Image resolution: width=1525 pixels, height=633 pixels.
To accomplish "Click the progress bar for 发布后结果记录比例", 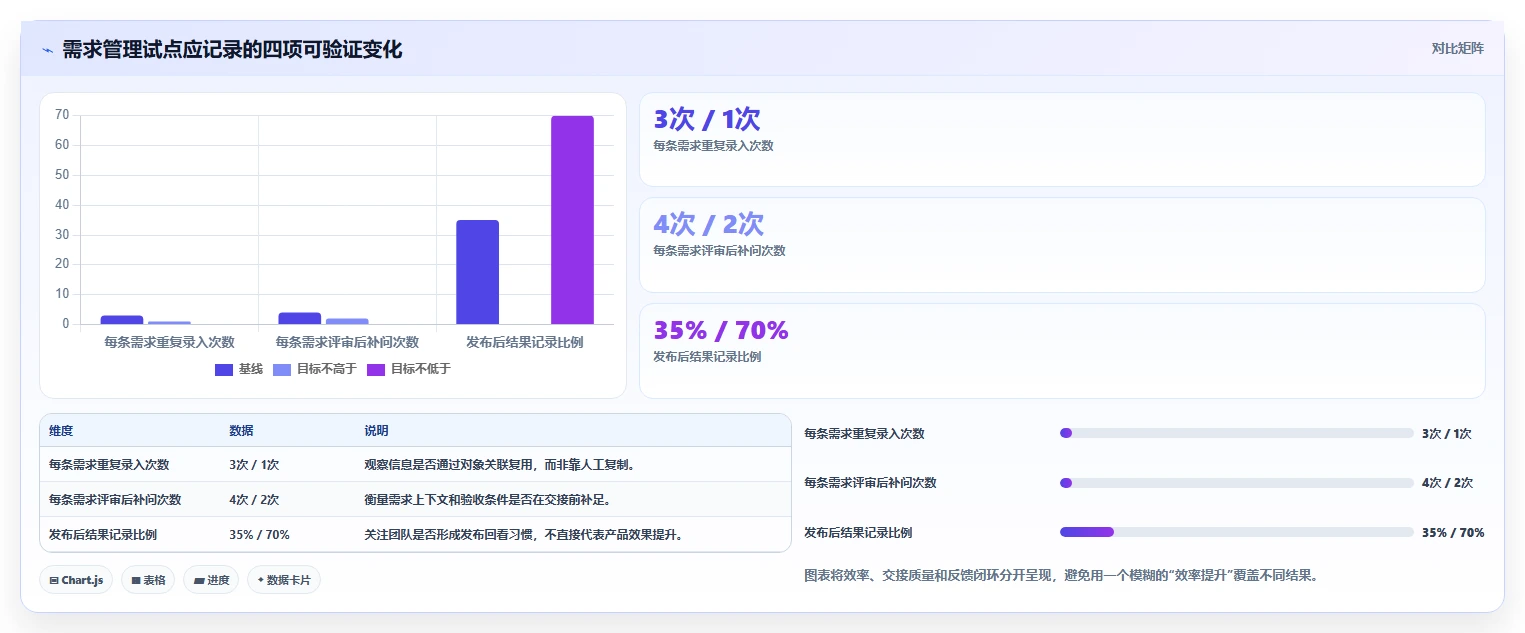I will (x=1236, y=532).
